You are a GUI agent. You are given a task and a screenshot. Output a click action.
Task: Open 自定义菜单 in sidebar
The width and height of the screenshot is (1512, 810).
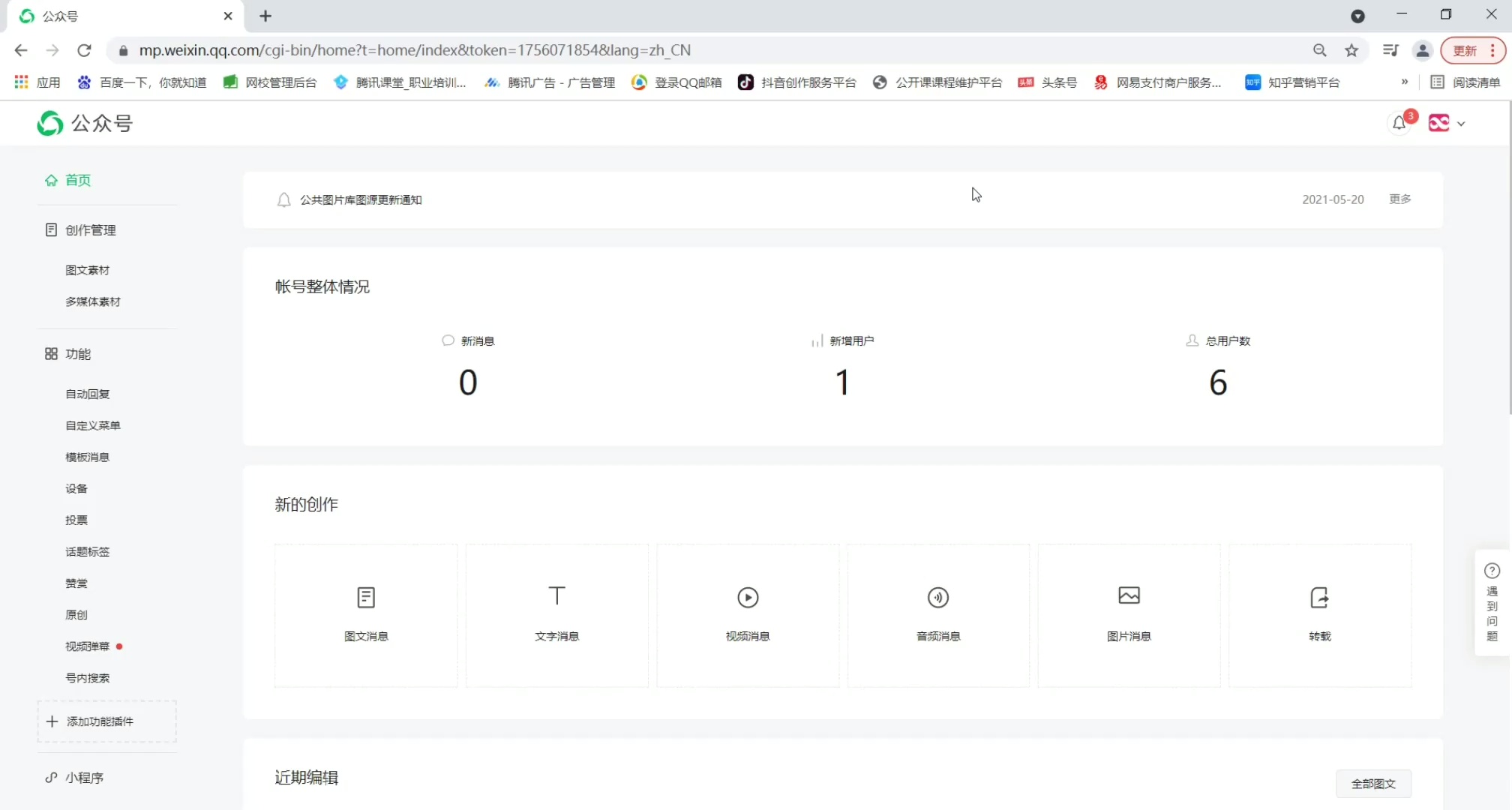pyautogui.click(x=93, y=425)
